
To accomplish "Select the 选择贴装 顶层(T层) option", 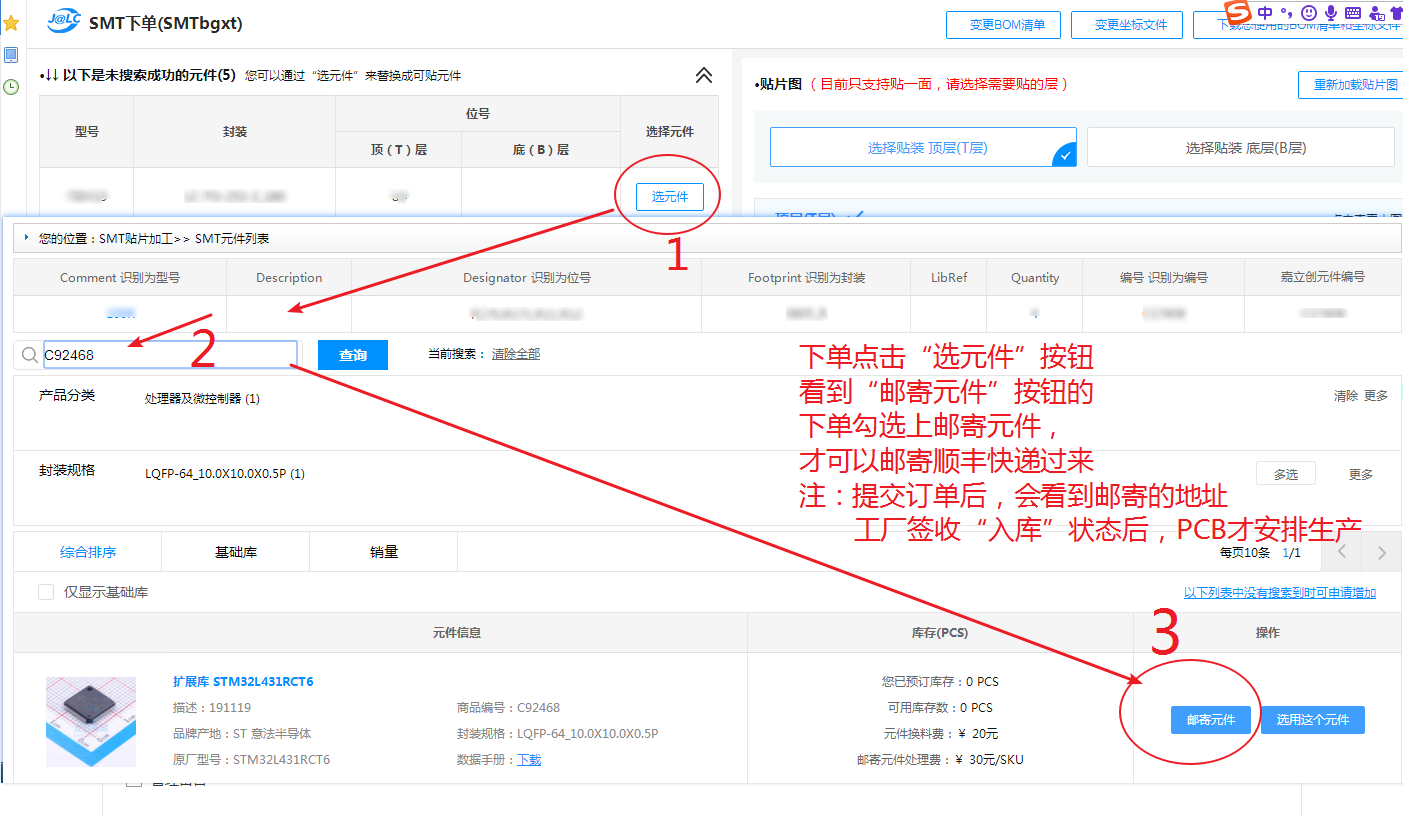I will (x=922, y=147).
